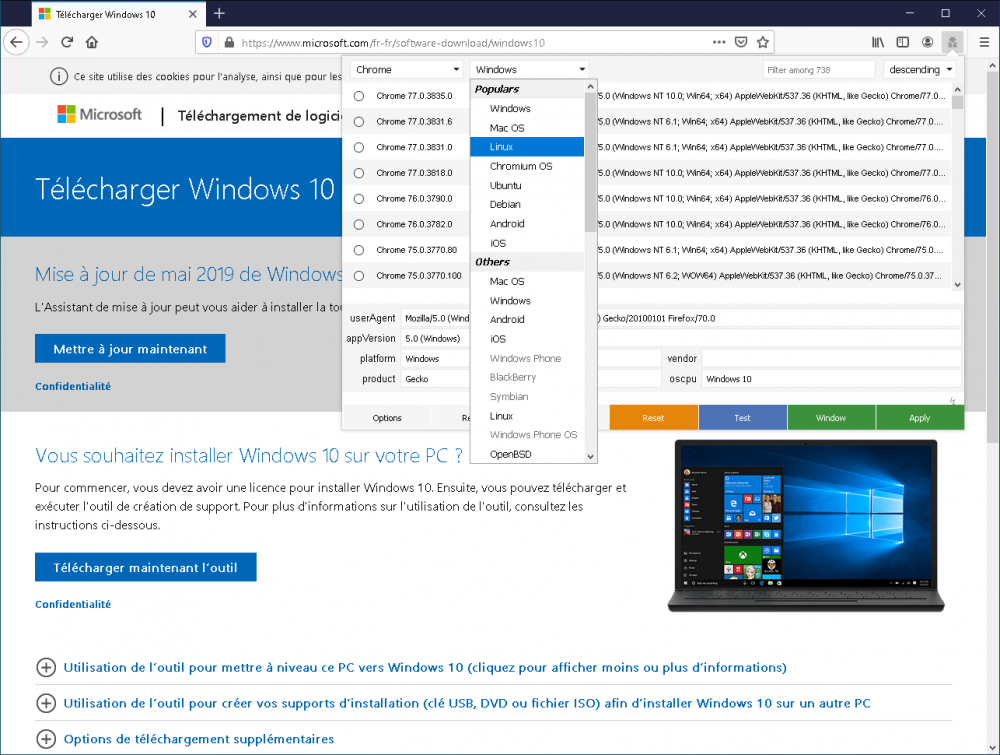Image resolution: width=1000 pixels, height=755 pixels.
Task: Open the Firefox account icon
Action: pyautogui.click(x=927, y=43)
